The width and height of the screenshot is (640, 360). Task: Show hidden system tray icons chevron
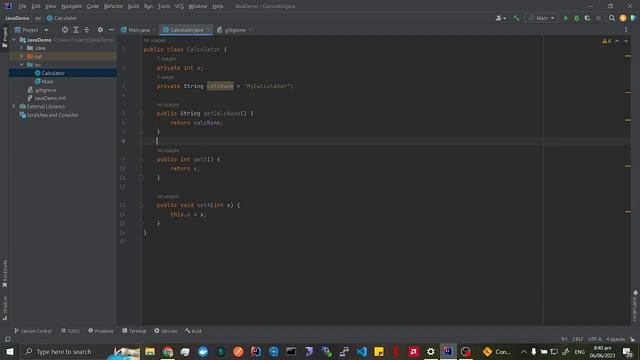click(x=524, y=351)
